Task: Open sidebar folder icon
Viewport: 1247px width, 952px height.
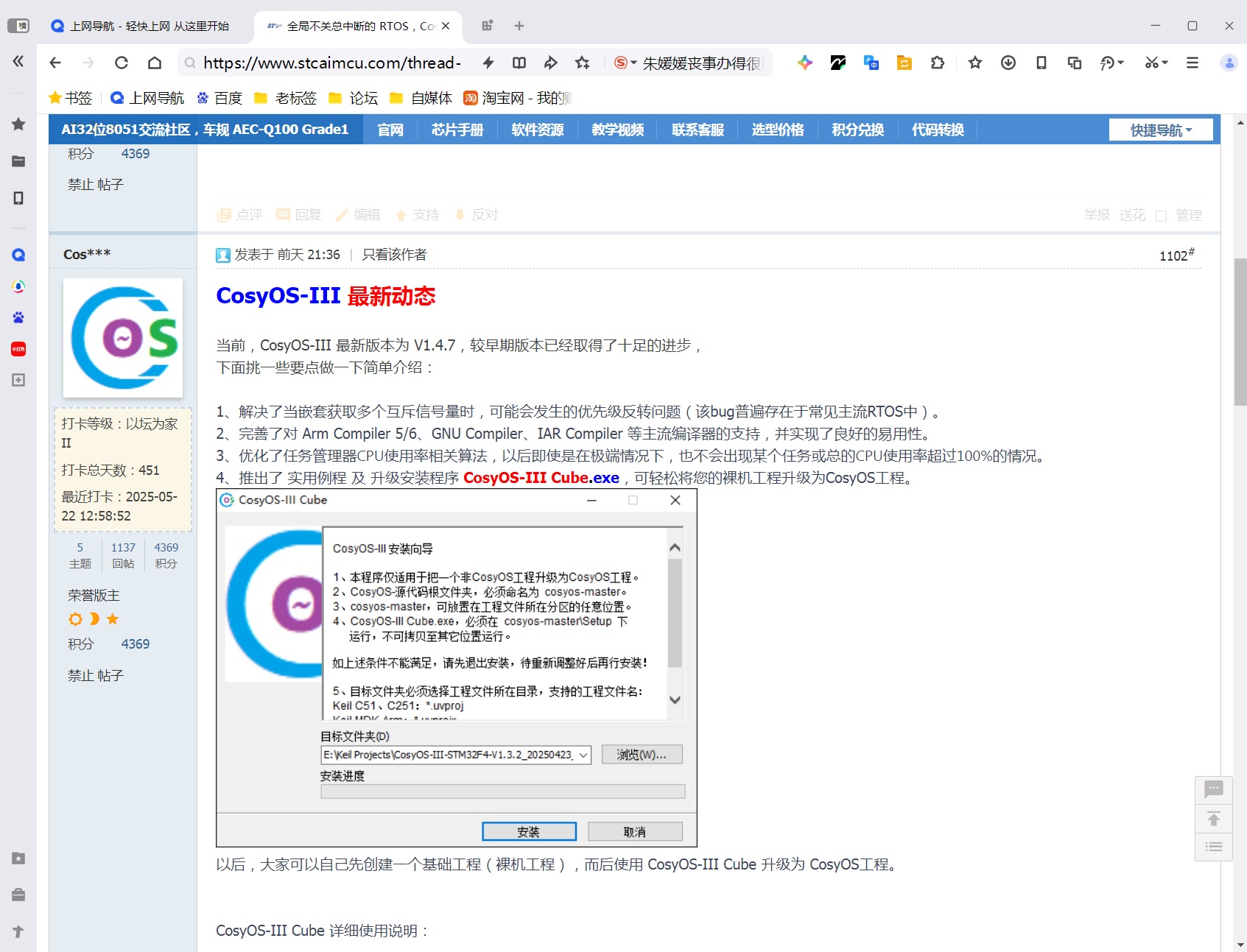Action: click(18, 161)
